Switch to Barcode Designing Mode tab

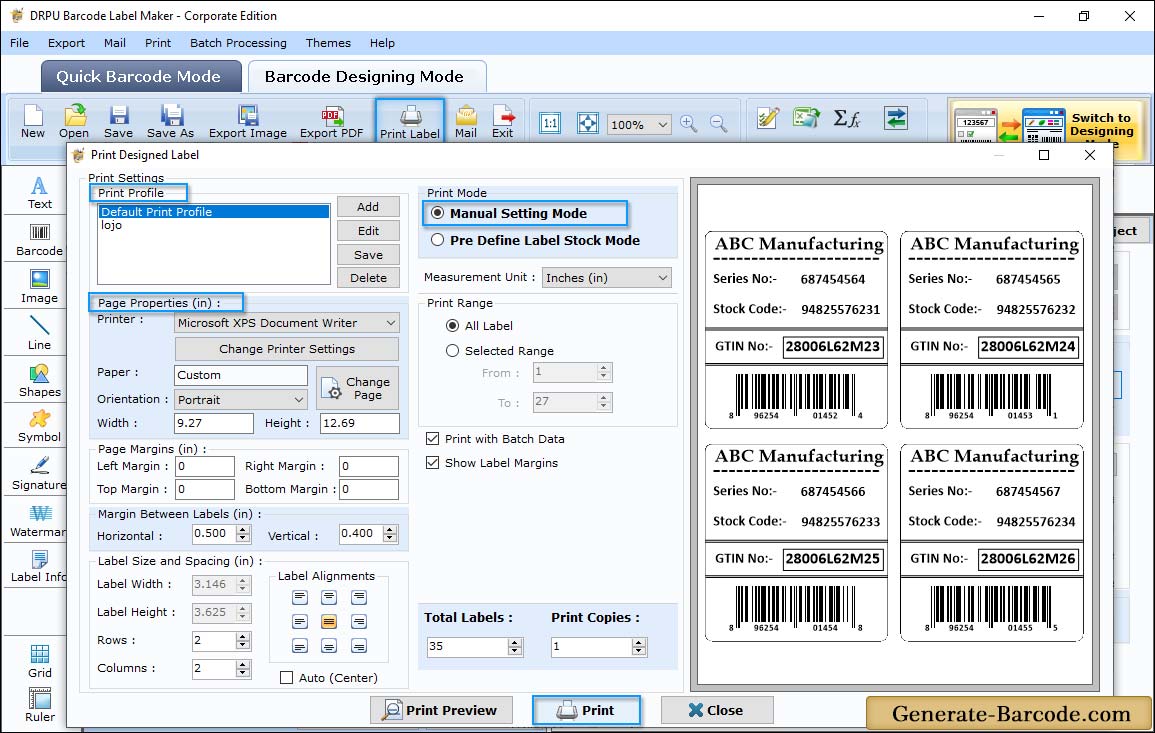click(x=366, y=77)
